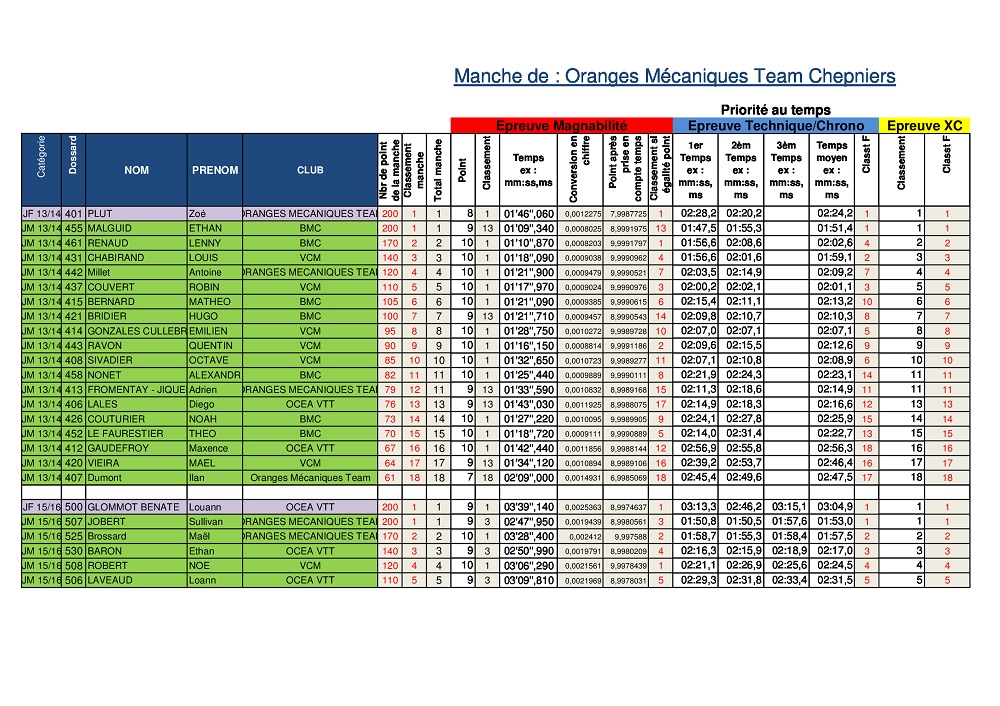1000x706 pixels.
Task: Select the name cell 'GONZALES CULLEBR'
Action: pyautogui.click(x=136, y=331)
